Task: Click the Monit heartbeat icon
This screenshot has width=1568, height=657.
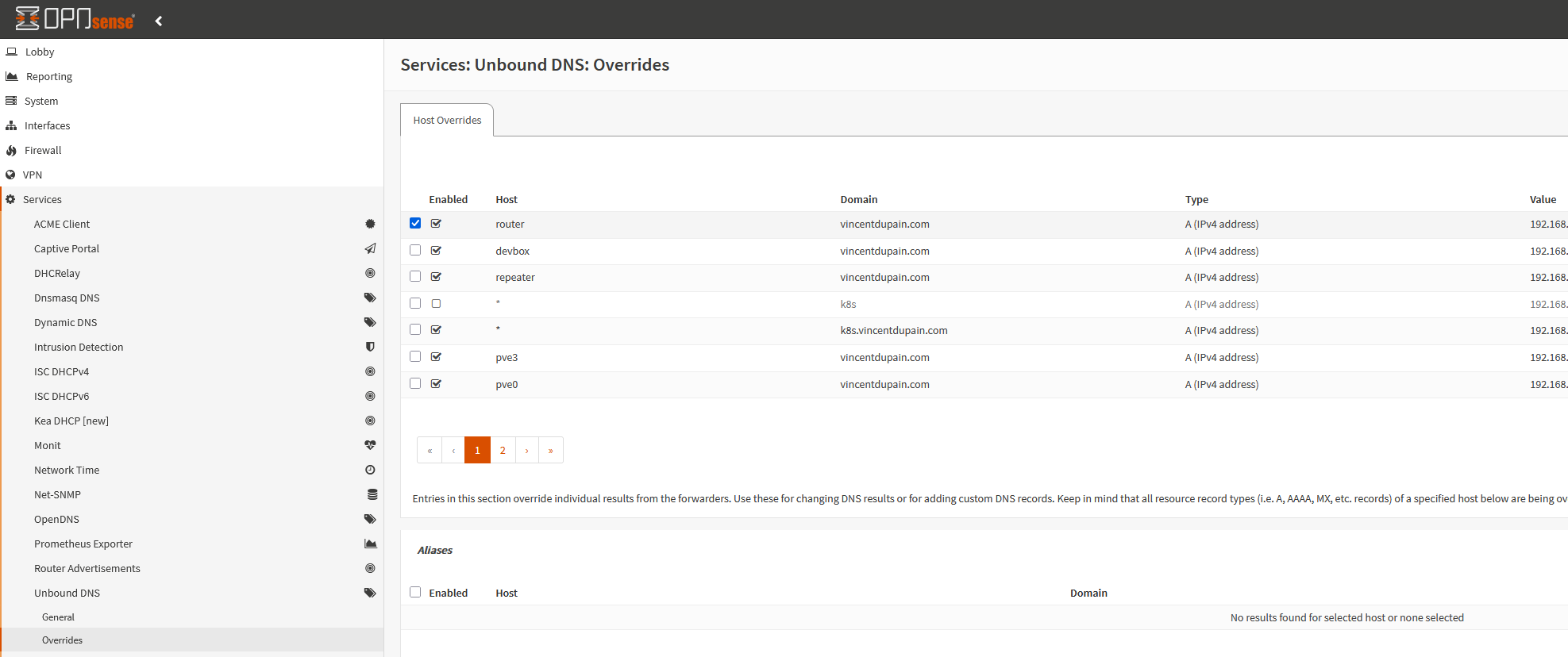Action: 370,446
